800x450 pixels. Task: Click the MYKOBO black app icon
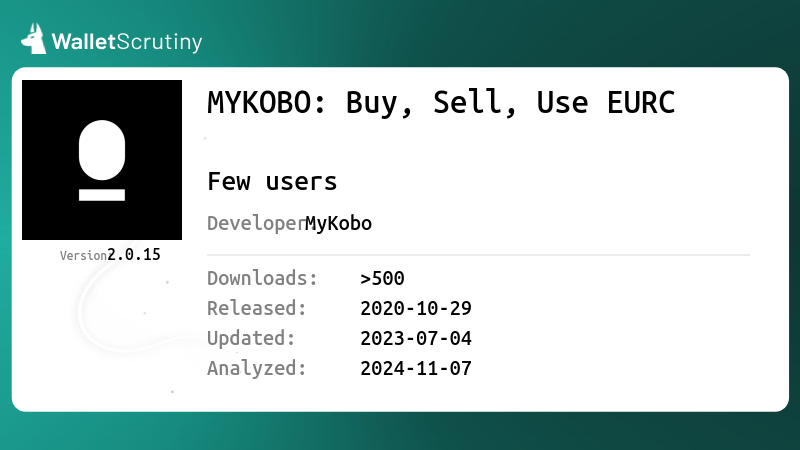point(102,160)
